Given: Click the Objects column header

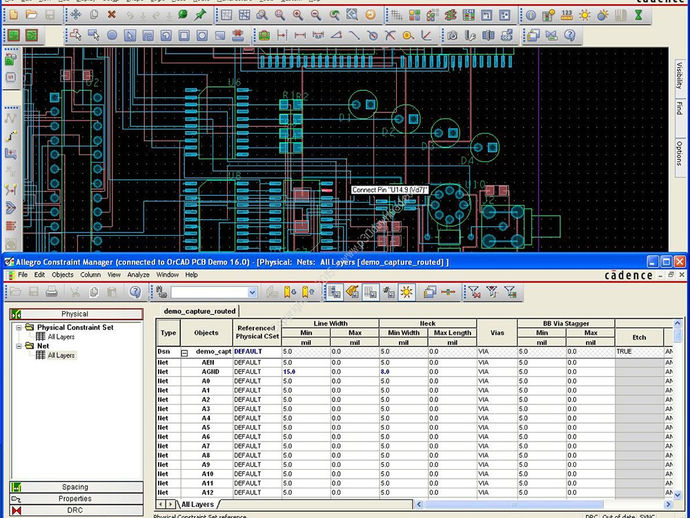Looking at the screenshot, I should [x=206, y=333].
